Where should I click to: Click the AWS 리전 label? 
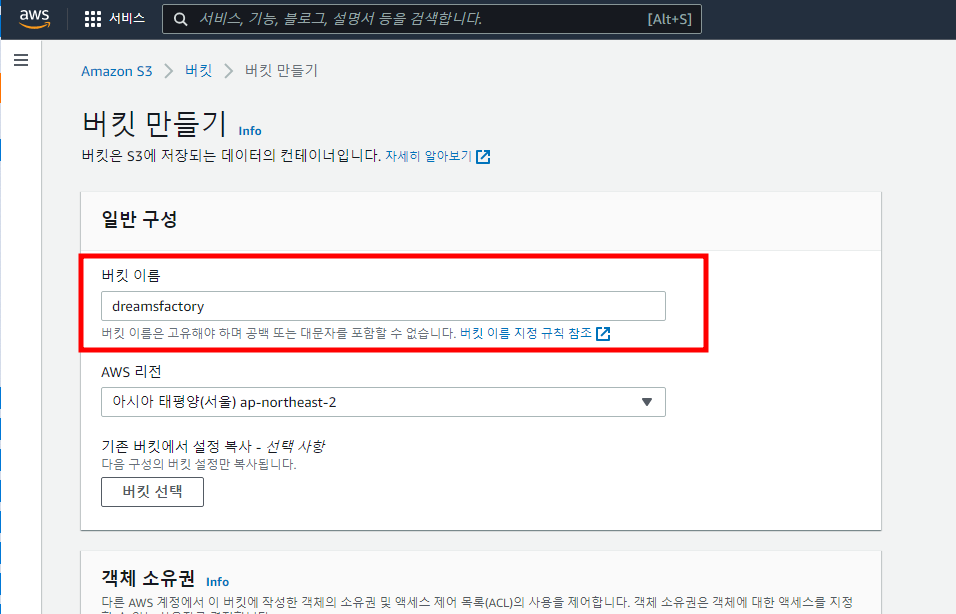coord(131,372)
